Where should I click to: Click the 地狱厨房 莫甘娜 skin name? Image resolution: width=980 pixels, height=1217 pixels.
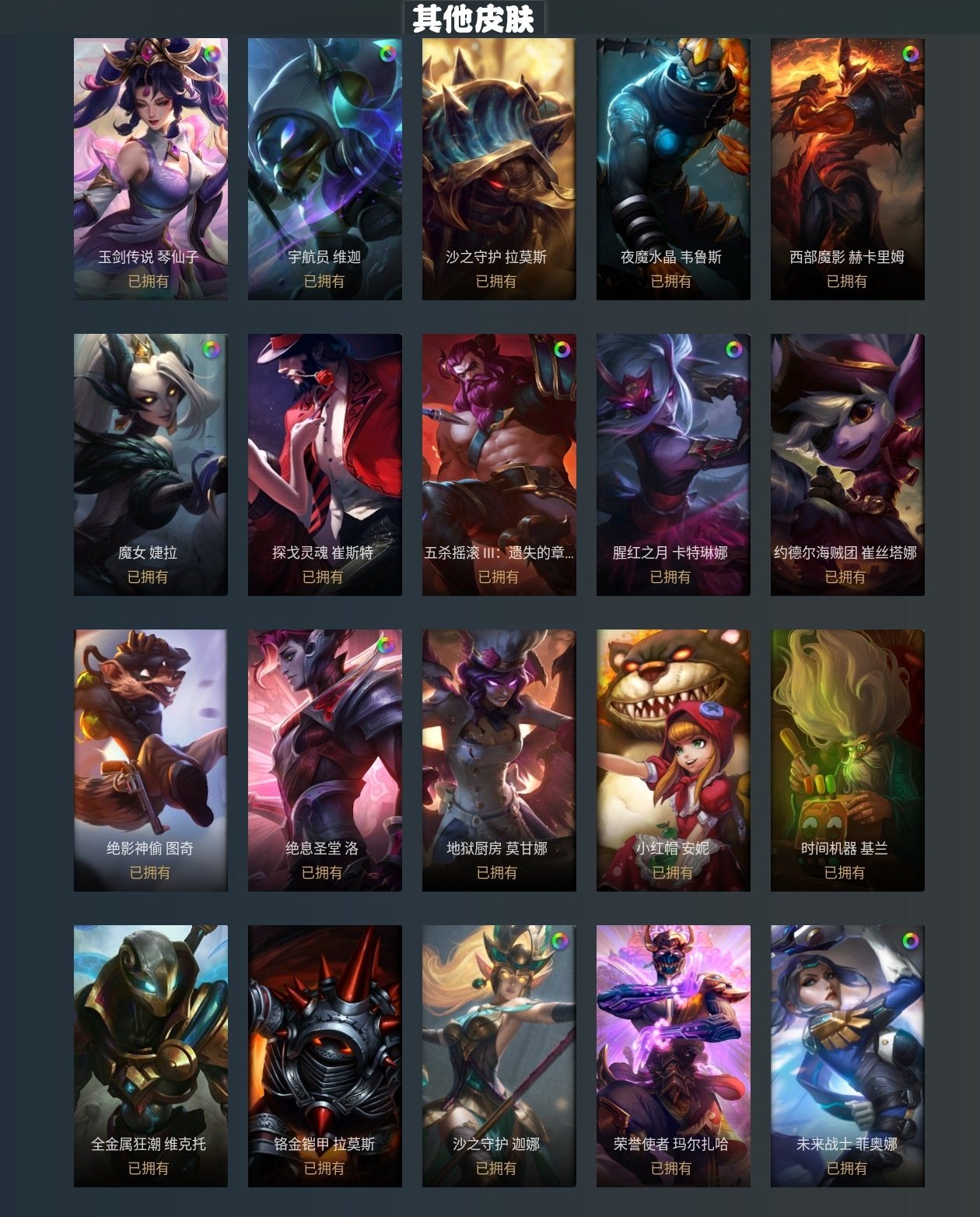pos(497,848)
